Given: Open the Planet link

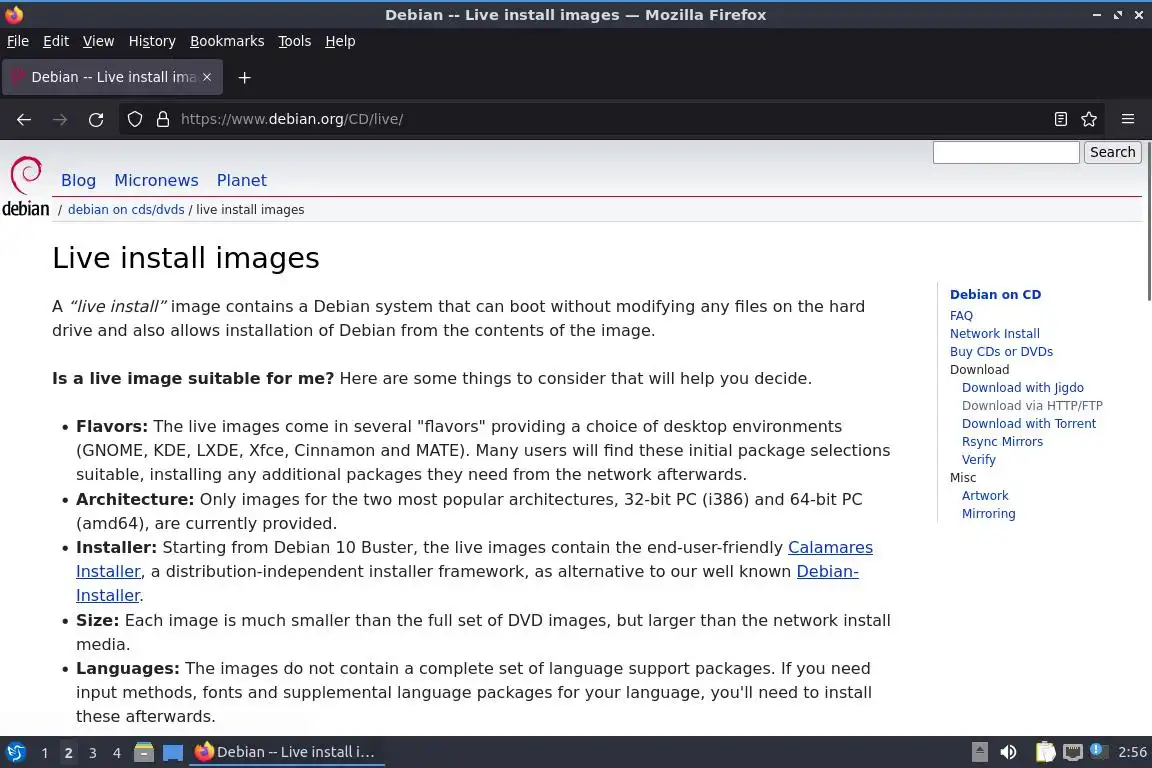Looking at the screenshot, I should [x=242, y=180].
